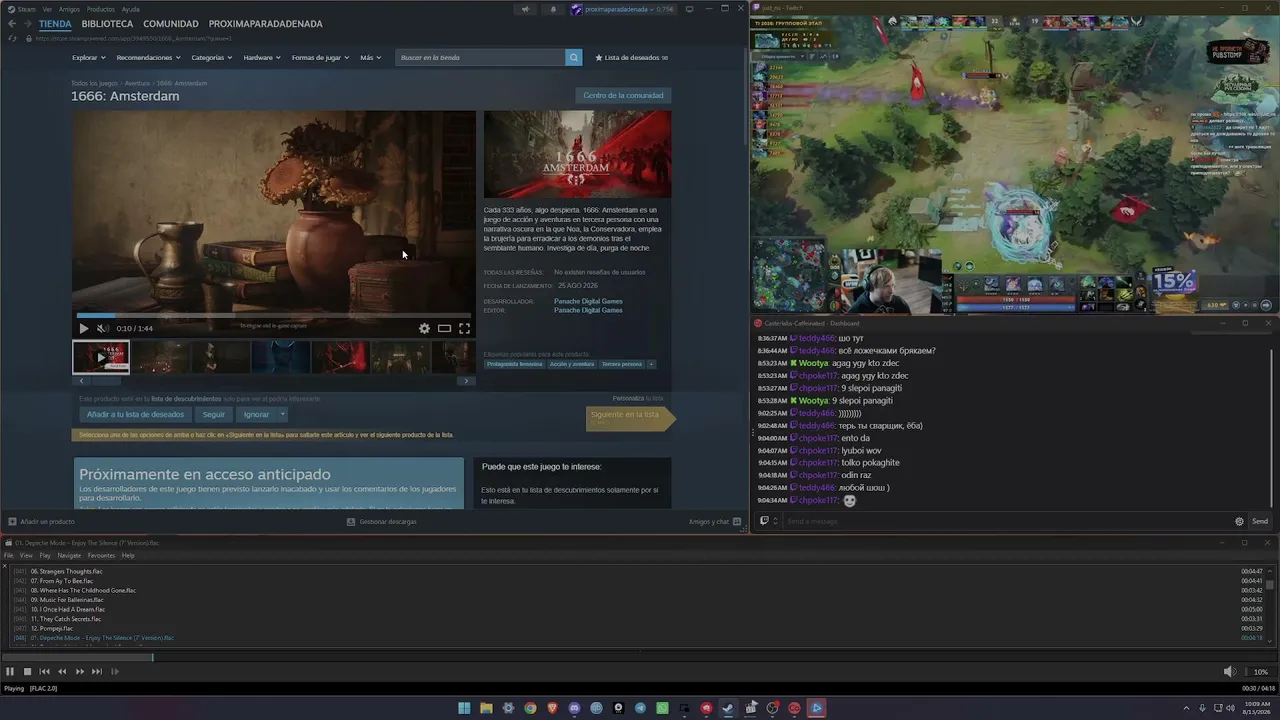Image resolution: width=1280 pixels, height=720 pixels.
Task: Open 'Gestionar descargas' in Steam
Action: click(381, 521)
